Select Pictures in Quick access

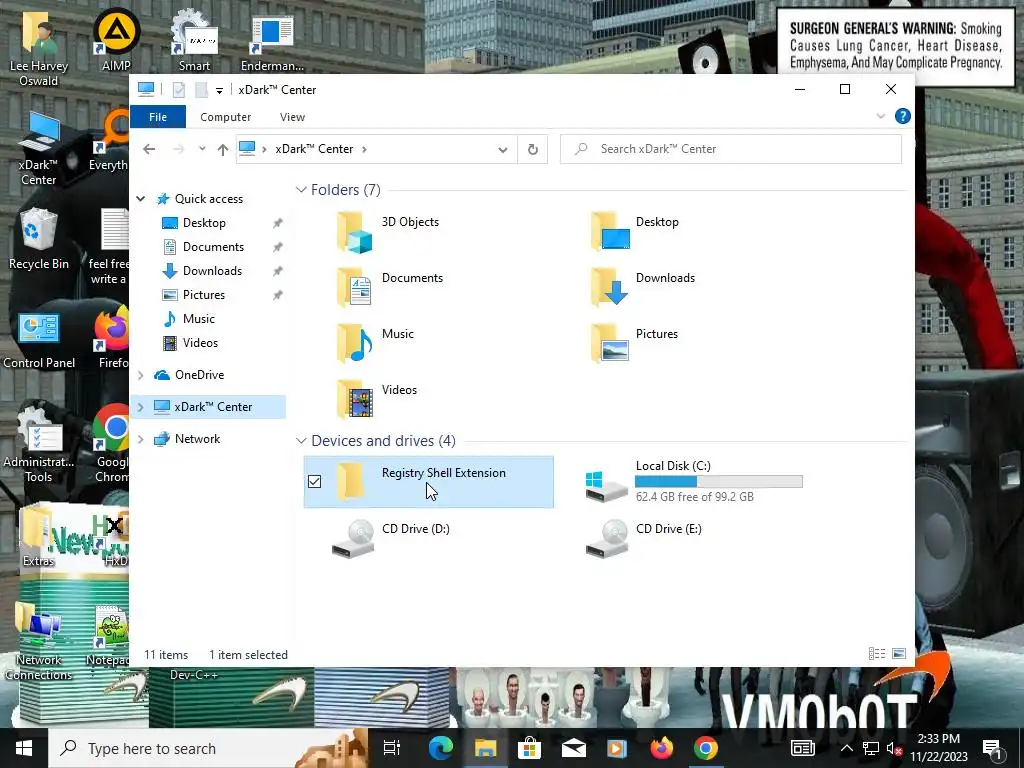point(204,295)
